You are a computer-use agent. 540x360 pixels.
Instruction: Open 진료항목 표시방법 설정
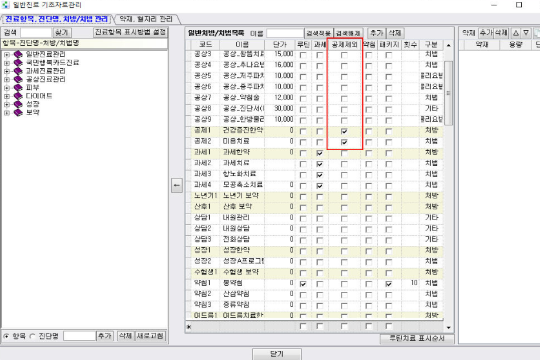130,32
